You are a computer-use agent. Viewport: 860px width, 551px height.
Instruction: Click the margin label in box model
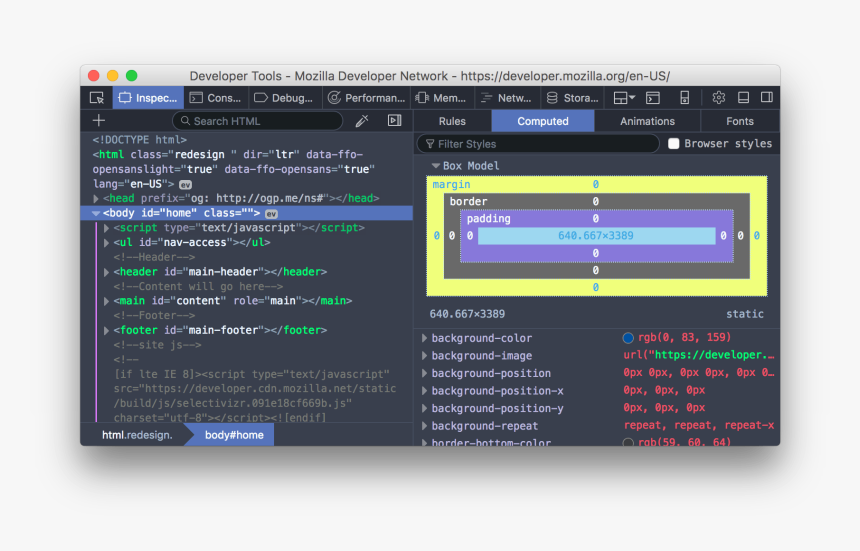coord(451,185)
